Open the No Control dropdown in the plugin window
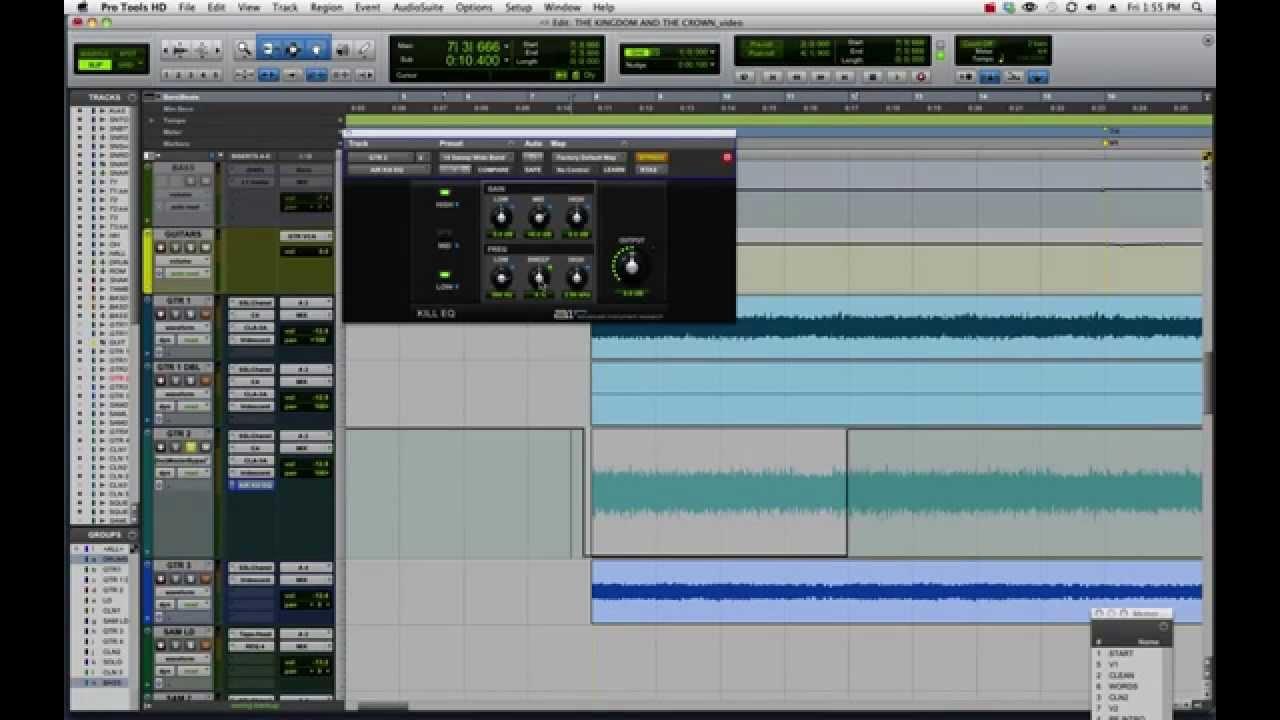Screen dimensions: 1280x720 573,169
